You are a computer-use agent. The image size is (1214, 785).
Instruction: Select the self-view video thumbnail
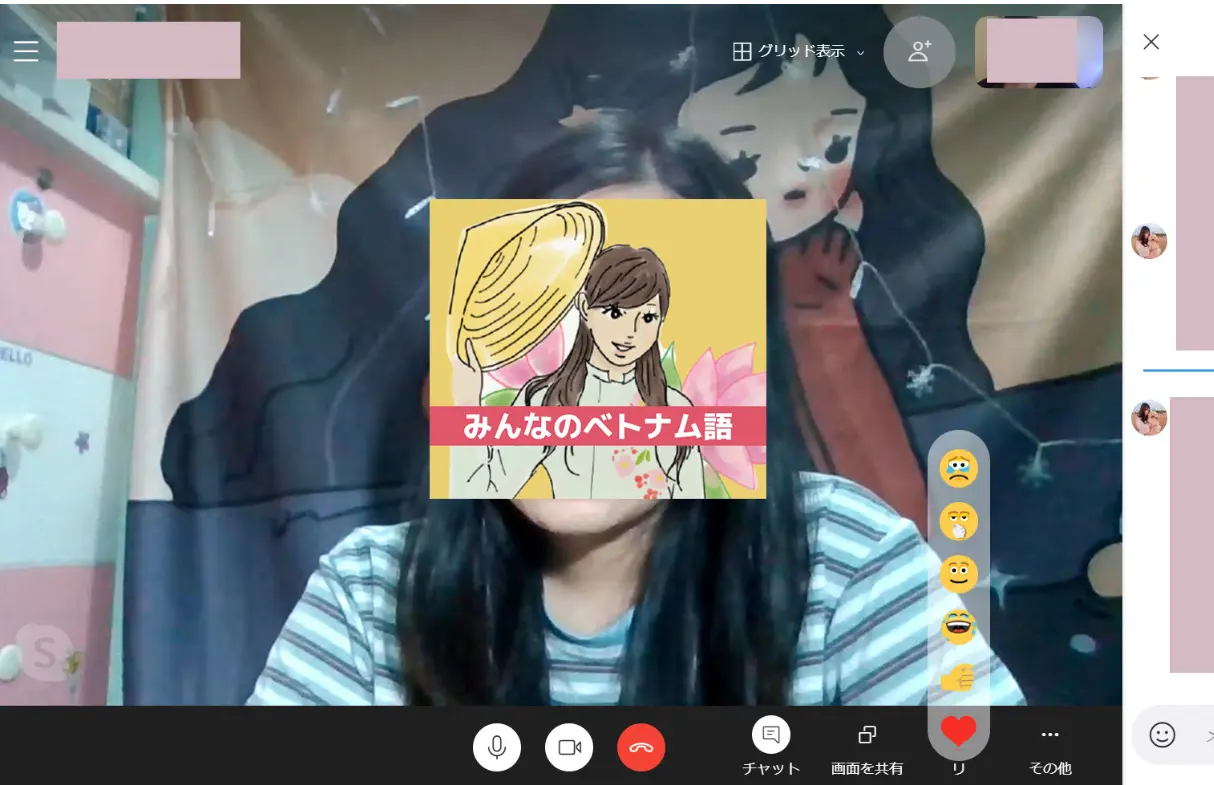(x=1038, y=52)
